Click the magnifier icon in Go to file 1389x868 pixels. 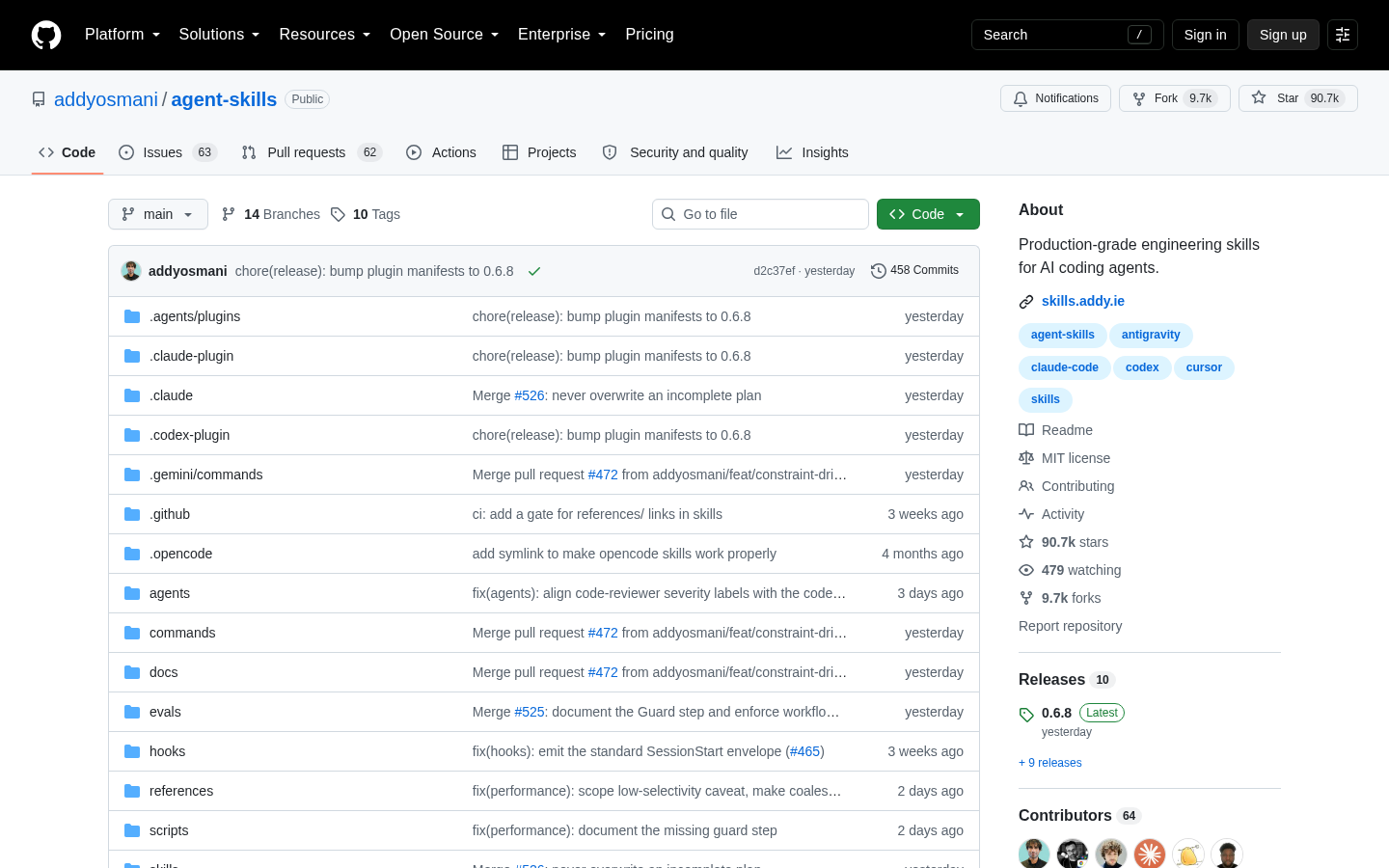668,214
